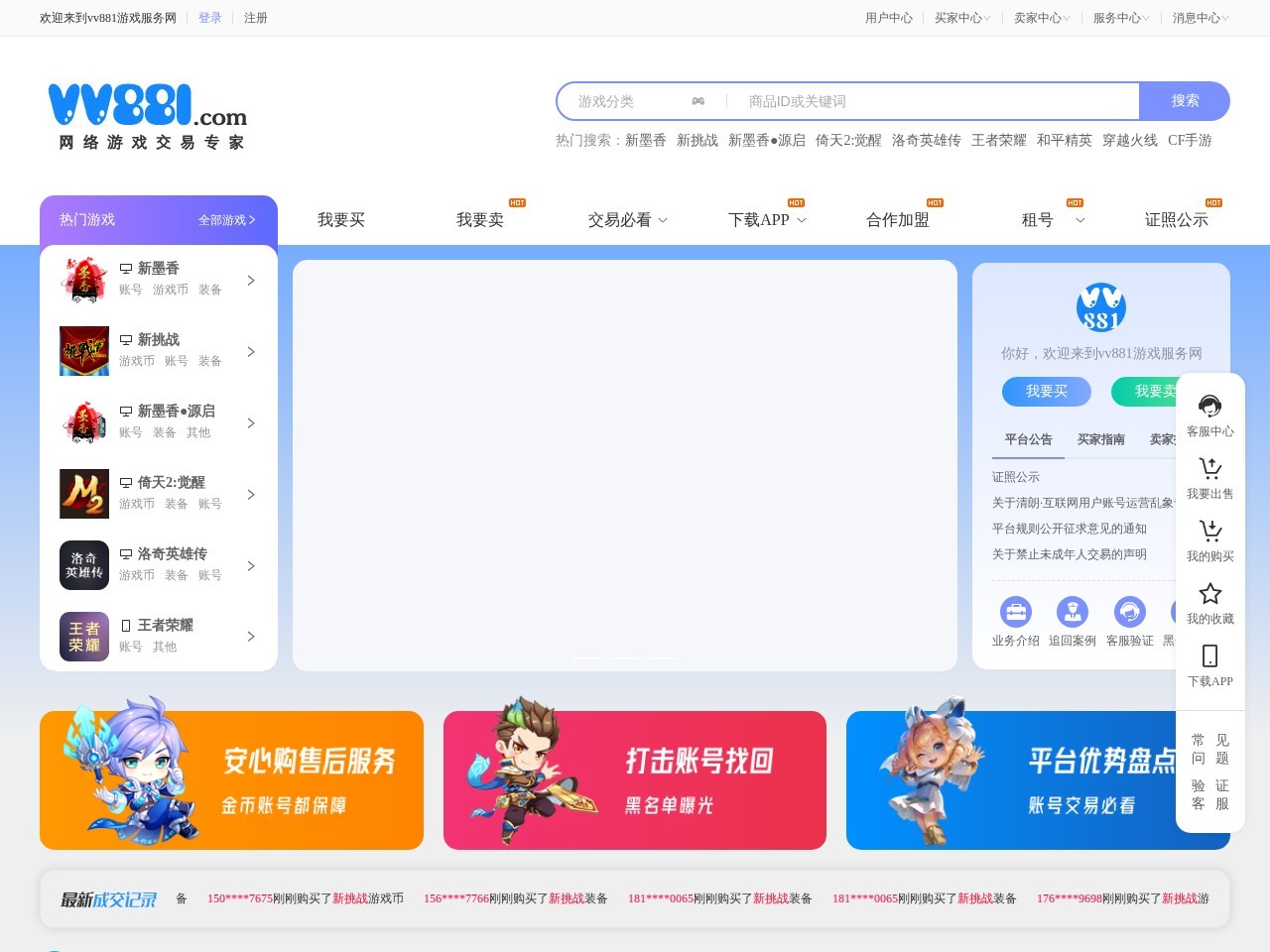Expand the 新挑战 row arrow
Screen dimensions: 1270x952
tap(251, 352)
